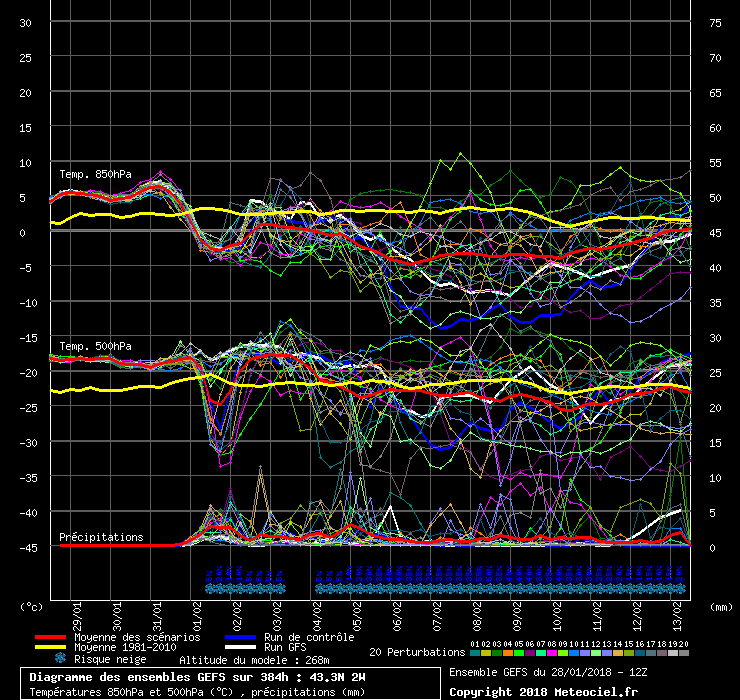Viewport: 740px width, 700px height.
Task: Click the 30/01 date axis label
Action: point(118,616)
